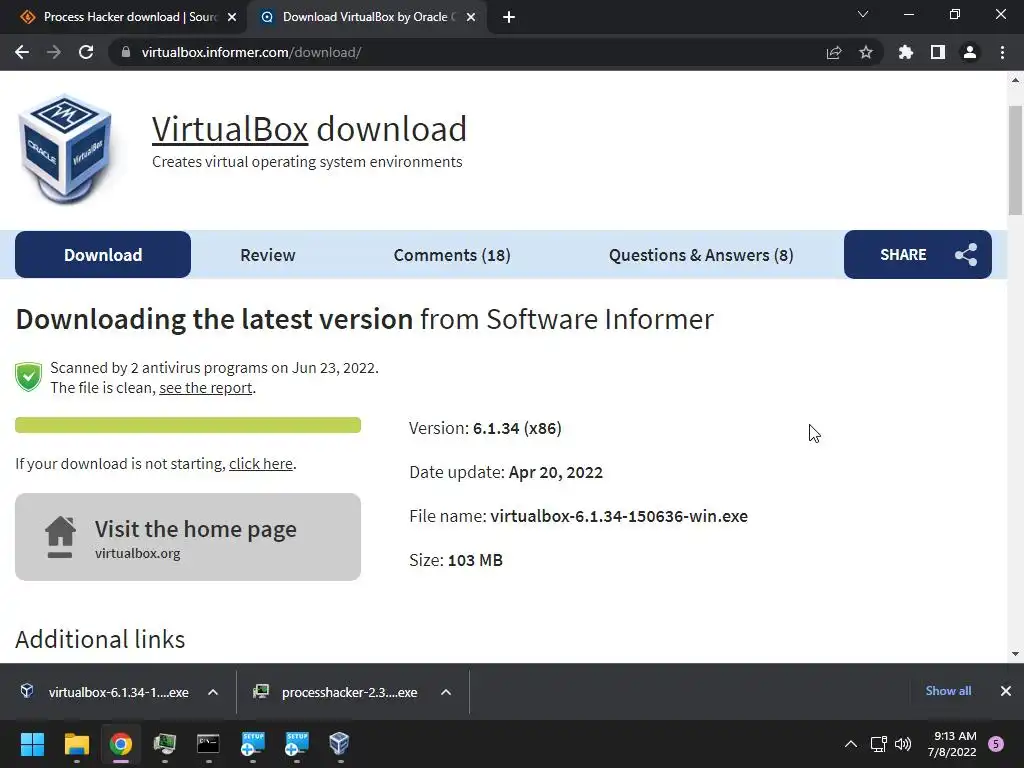Image resolution: width=1024 pixels, height=768 pixels.
Task: Click the second Setup installer taskbar icon
Action: [x=296, y=744]
